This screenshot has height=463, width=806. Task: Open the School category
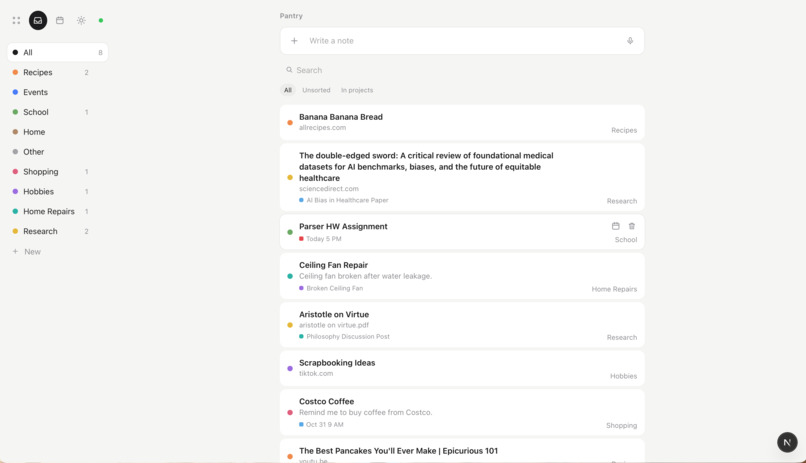(x=58, y=112)
